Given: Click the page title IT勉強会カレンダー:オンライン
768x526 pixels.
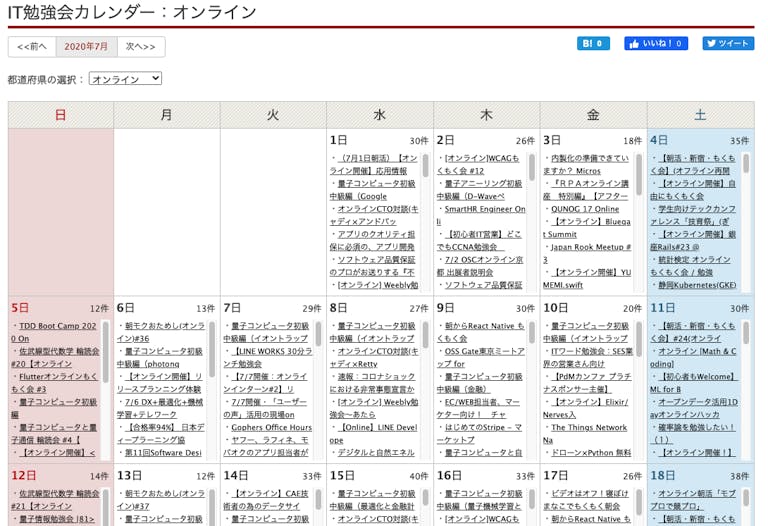Looking at the screenshot, I should coord(132,12).
